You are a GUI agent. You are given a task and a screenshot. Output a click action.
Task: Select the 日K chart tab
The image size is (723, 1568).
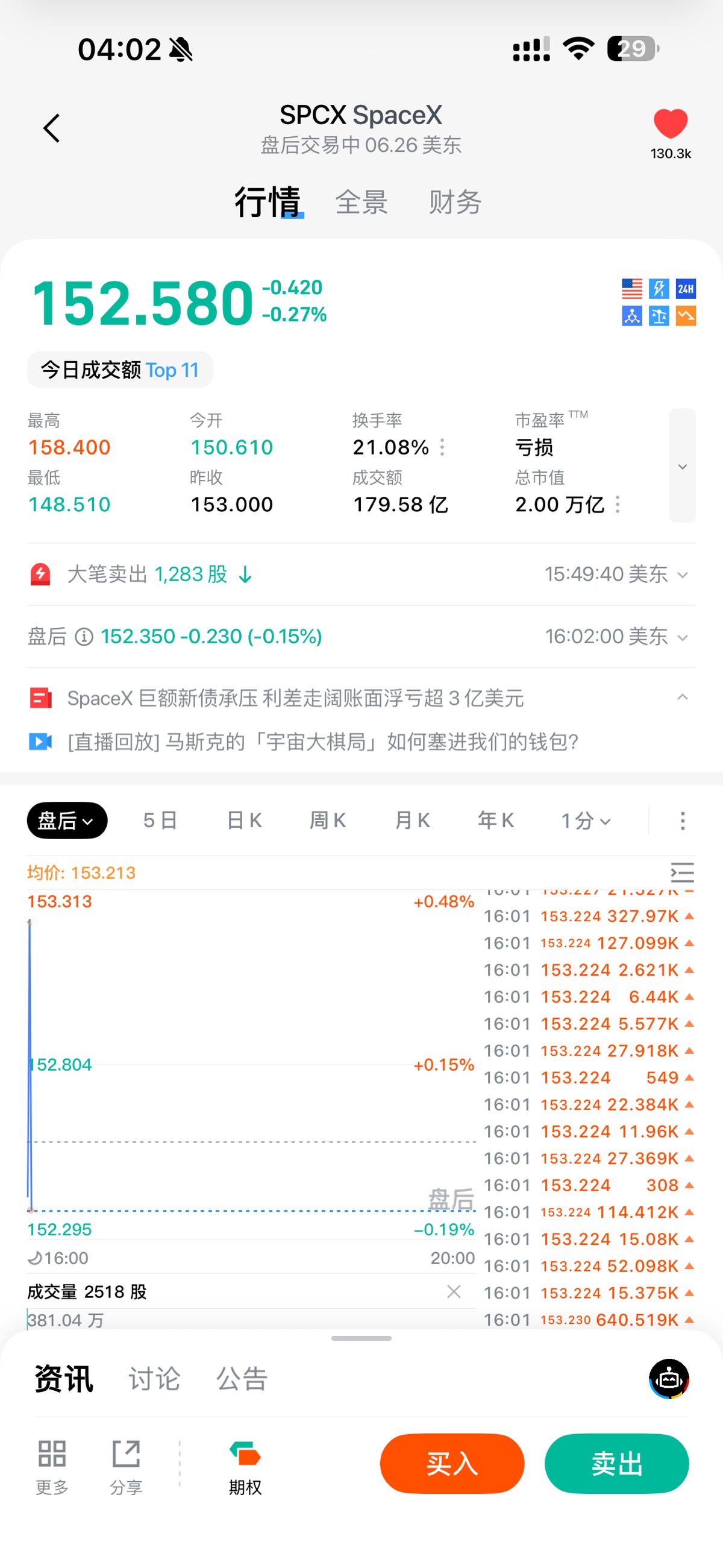click(244, 820)
